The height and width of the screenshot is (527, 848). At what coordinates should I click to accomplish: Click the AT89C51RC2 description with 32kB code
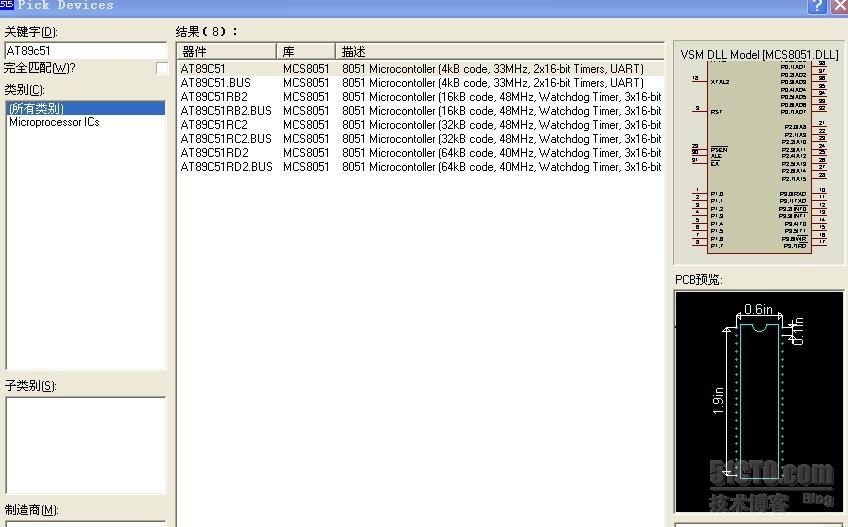501,125
